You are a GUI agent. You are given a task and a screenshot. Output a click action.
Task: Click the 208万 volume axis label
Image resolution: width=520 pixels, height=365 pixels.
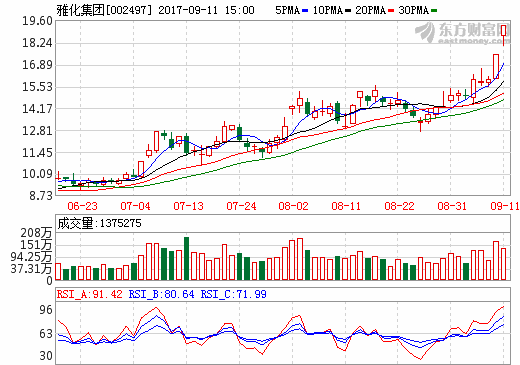pos(37,233)
